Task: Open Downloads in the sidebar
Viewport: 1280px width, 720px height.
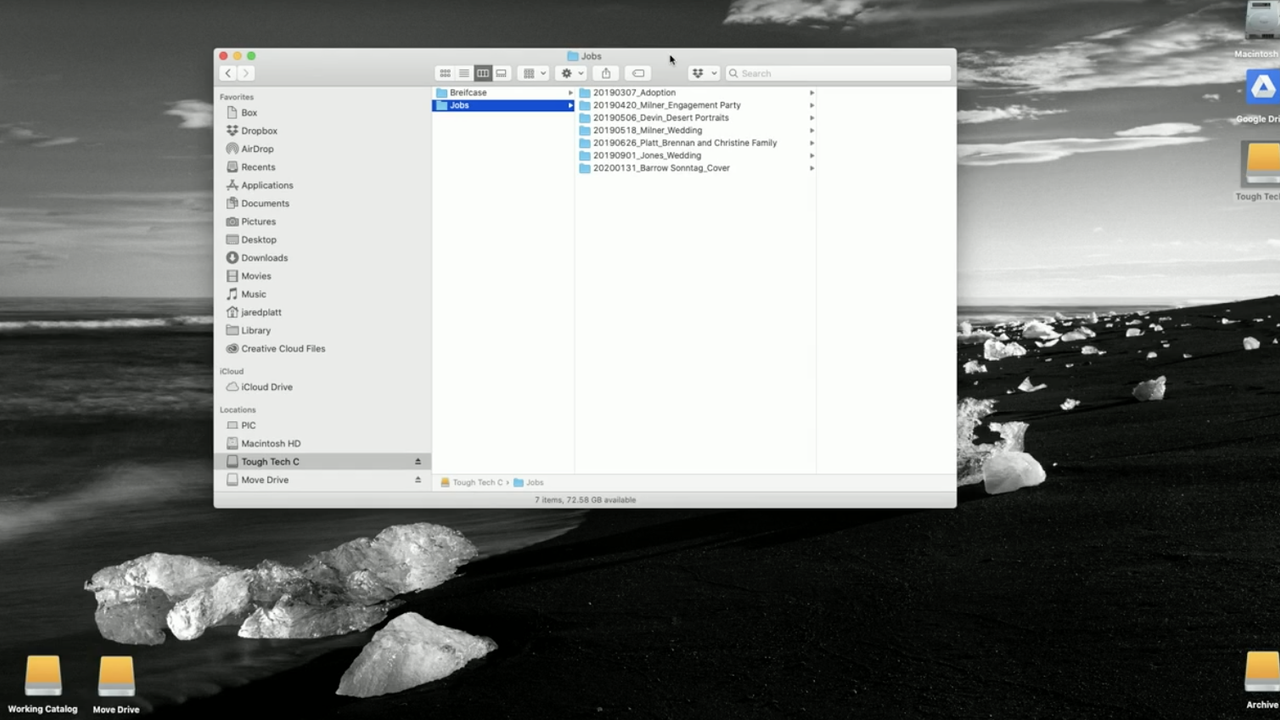Action: [x=264, y=258]
